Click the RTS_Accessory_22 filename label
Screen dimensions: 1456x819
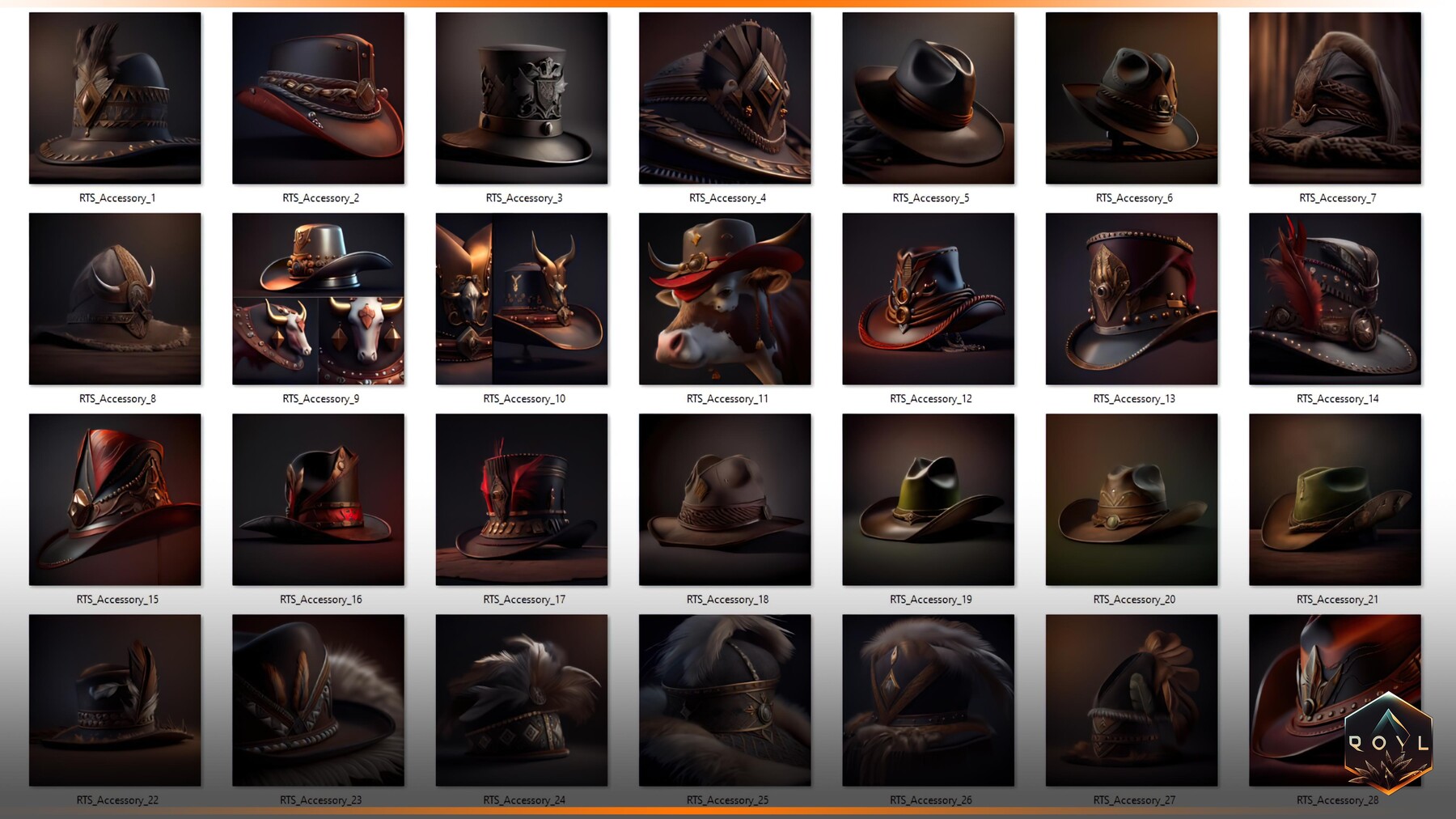[x=115, y=800]
